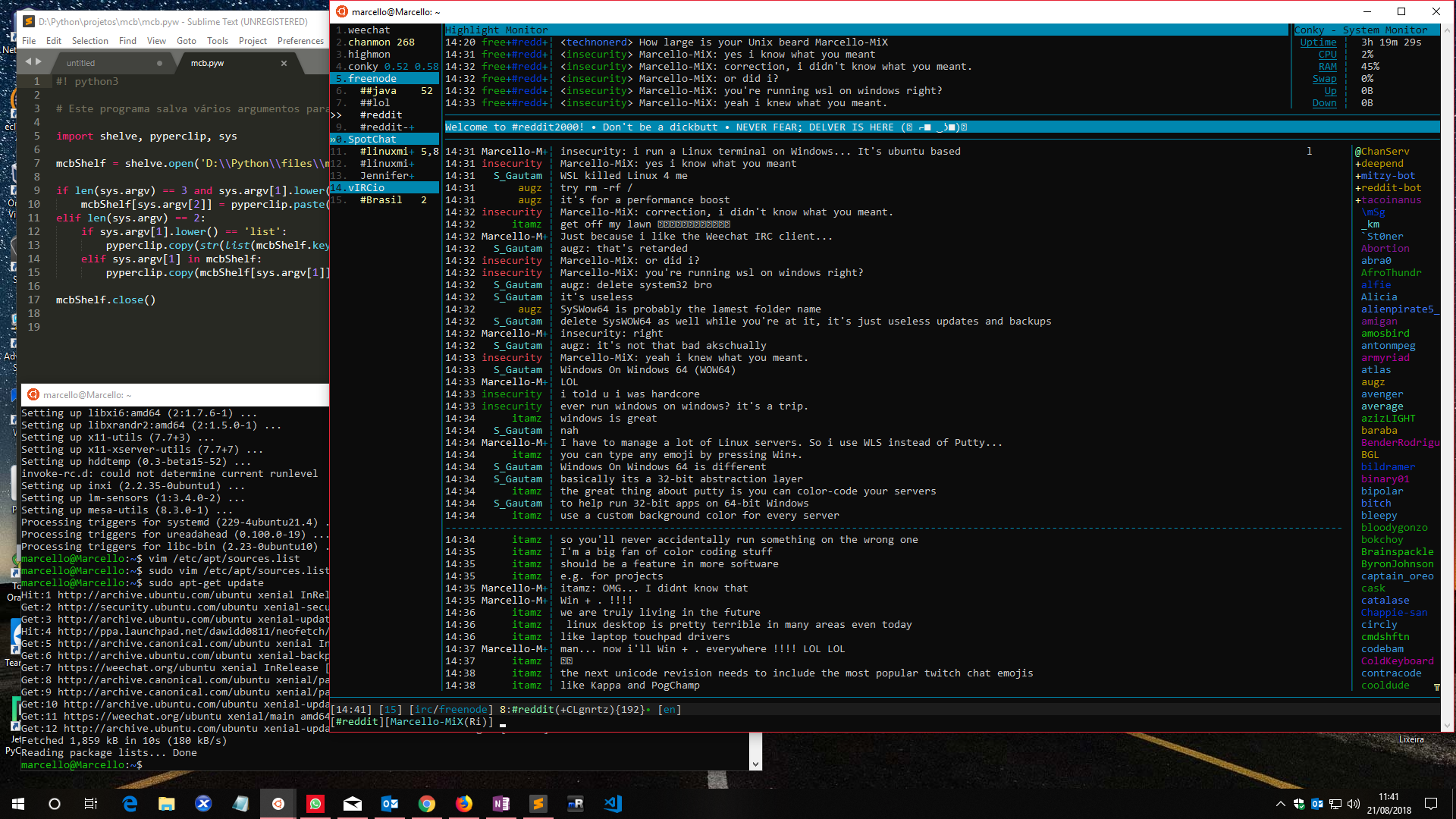Screen dimensions: 1456x819
Task: Click Ubuntu icon in small terminal title bar
Action: (33, 394)
